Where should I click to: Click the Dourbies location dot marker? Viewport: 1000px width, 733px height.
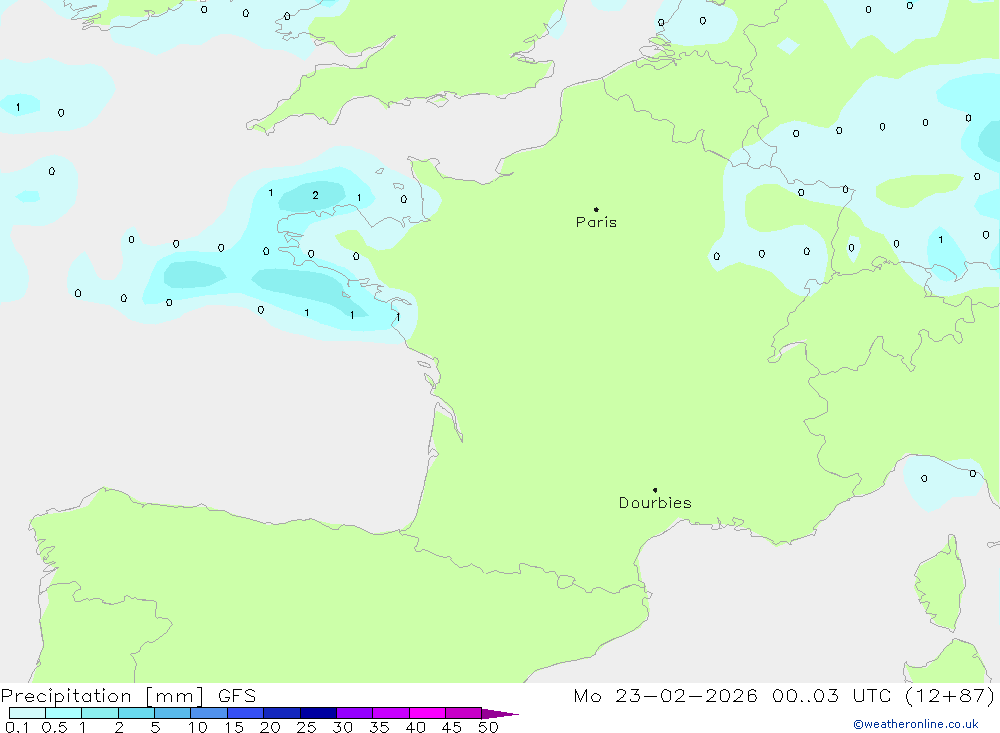655,490
